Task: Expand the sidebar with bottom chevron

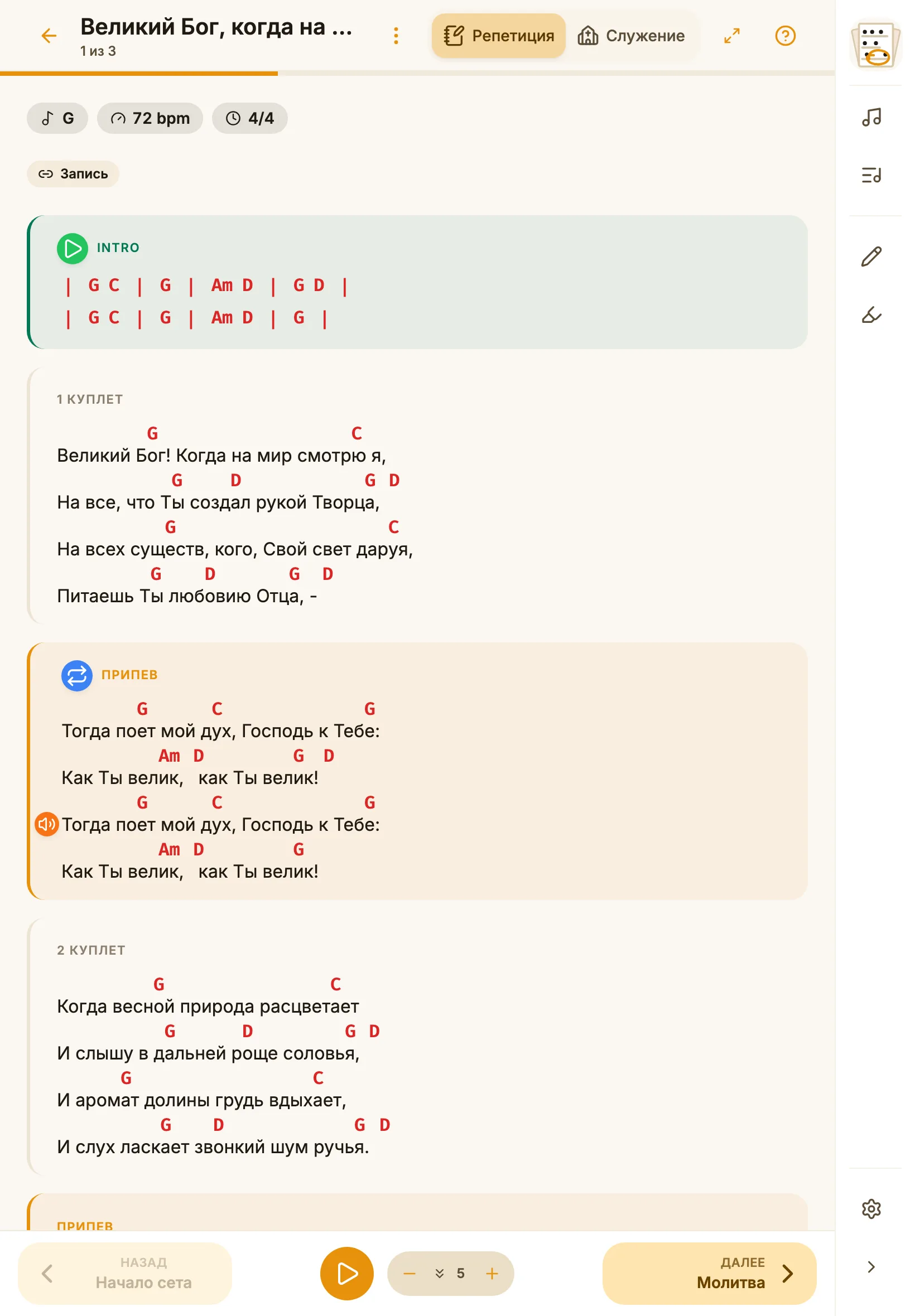Action: click(x=871, y=1267)
